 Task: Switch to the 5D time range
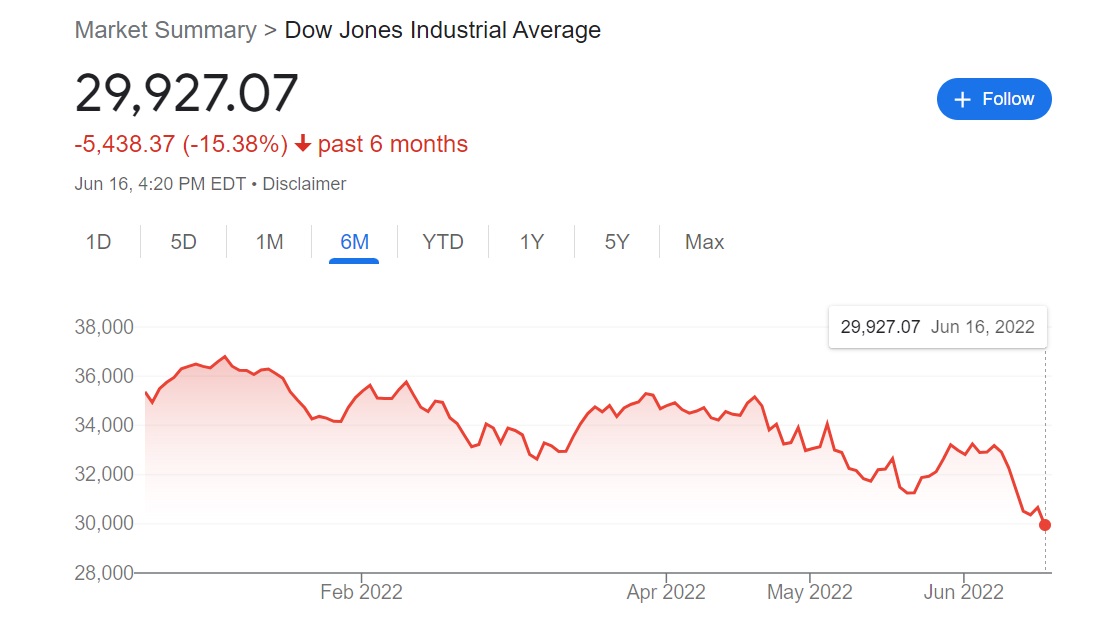tap(184, 242)
